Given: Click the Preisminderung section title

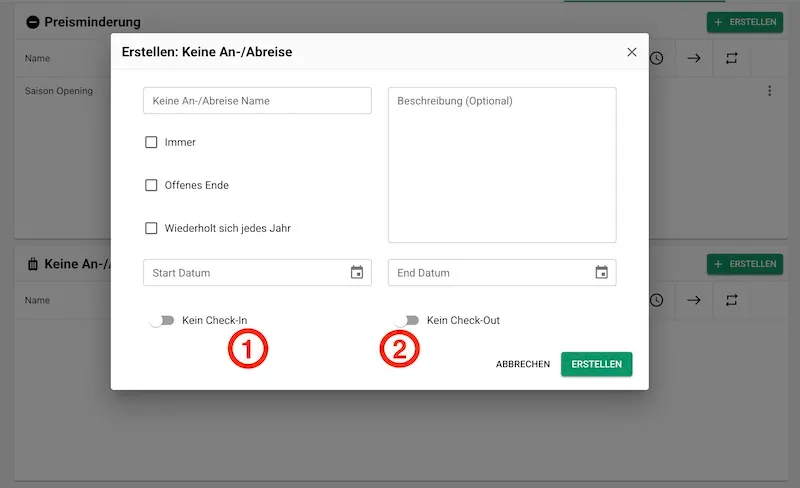Looking at the screenshot, I should (92, 22).
